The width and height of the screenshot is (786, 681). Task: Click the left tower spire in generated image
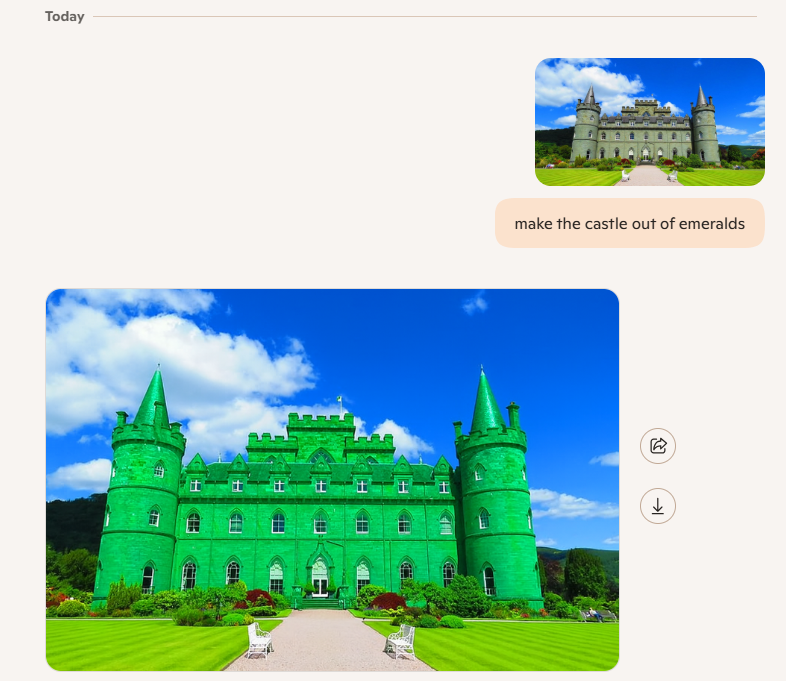pyautogui.click(x=153, y=397)
